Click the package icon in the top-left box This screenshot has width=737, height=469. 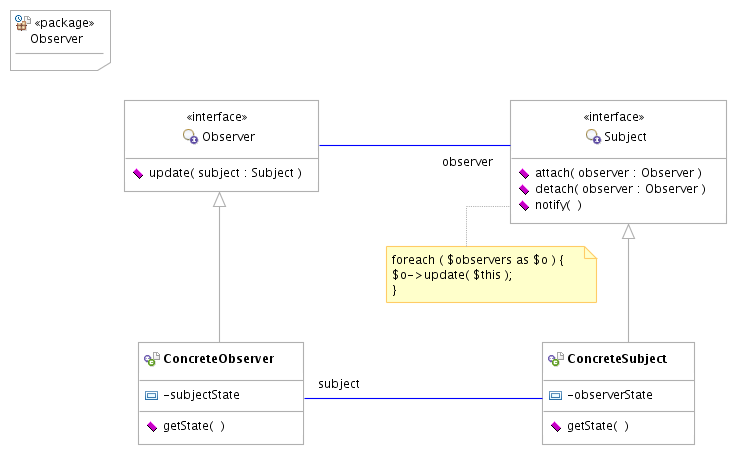(x=22, y=22)
